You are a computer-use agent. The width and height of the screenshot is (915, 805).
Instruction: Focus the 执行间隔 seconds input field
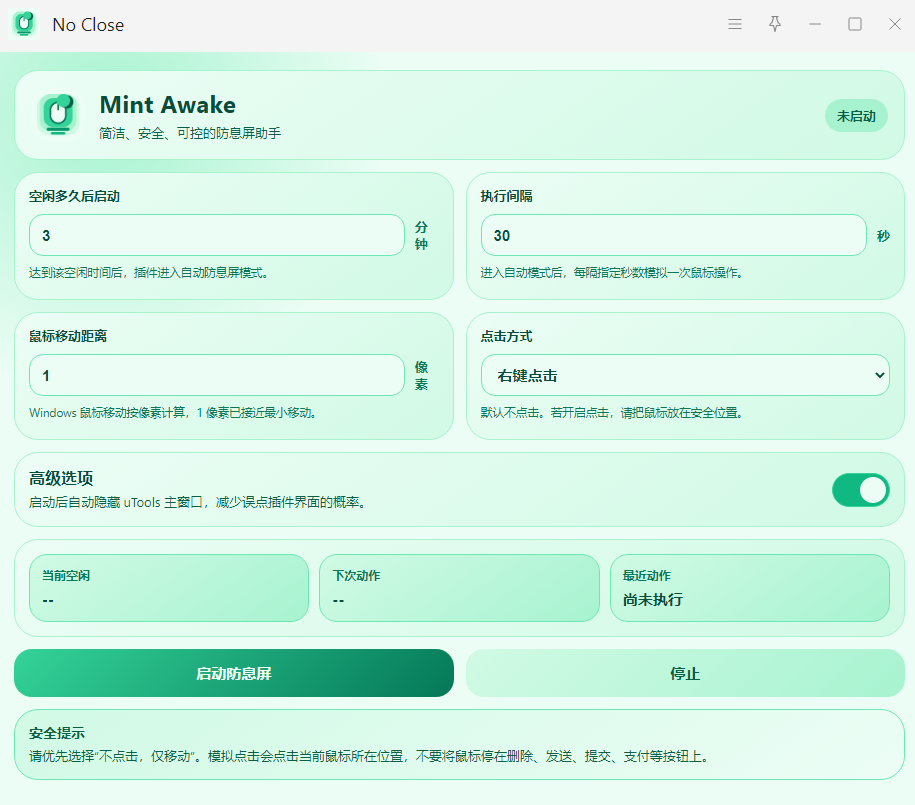point(673,235)
